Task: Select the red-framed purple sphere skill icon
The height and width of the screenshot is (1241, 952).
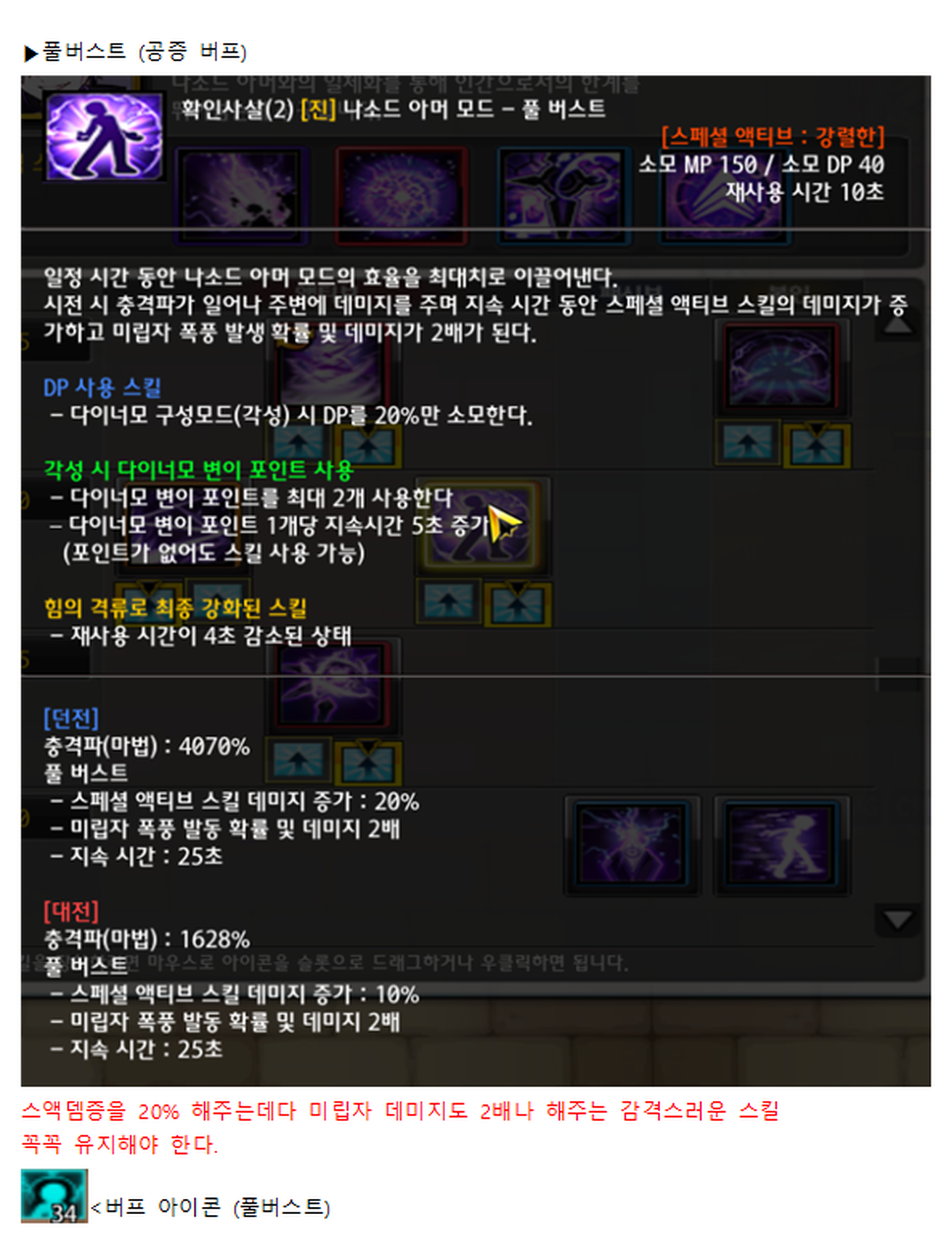Action: tap(401, 196)
